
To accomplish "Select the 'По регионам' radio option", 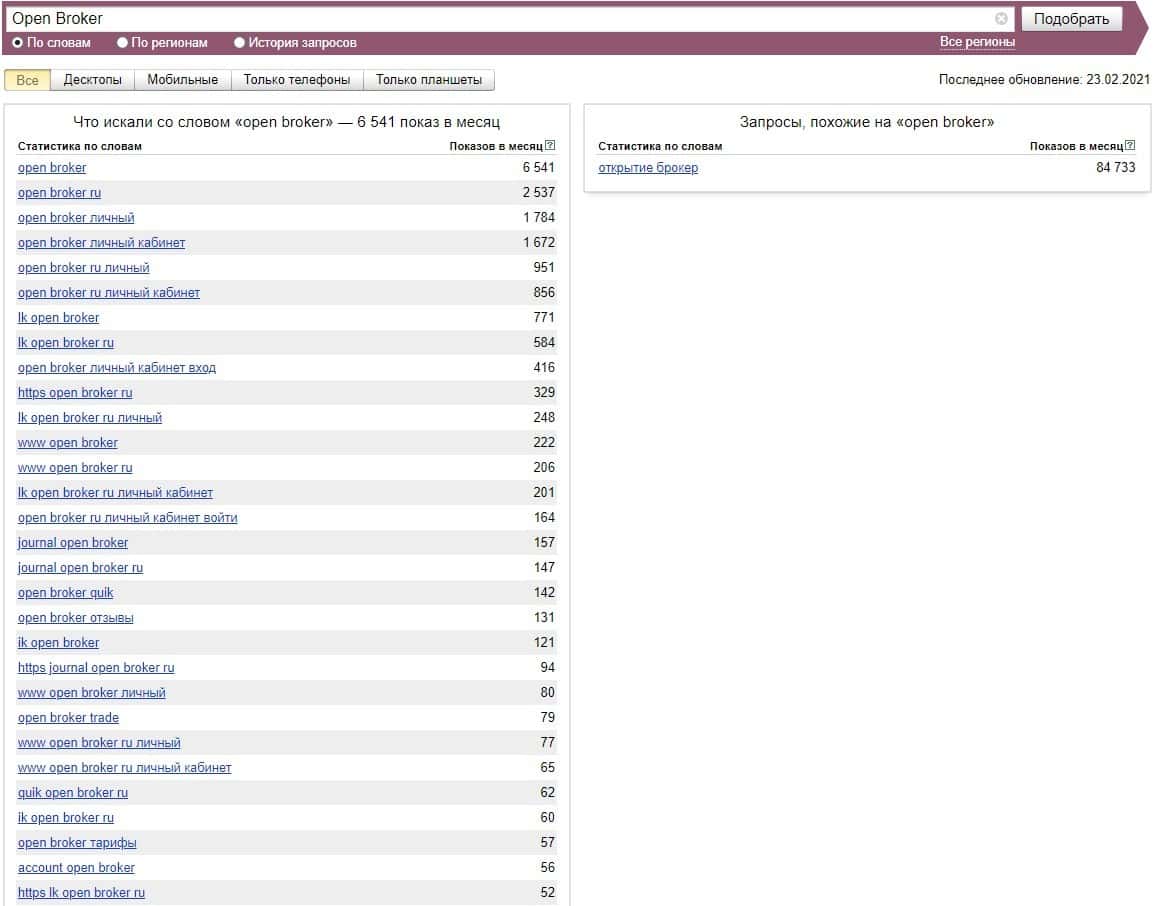I will coord(122,43).
